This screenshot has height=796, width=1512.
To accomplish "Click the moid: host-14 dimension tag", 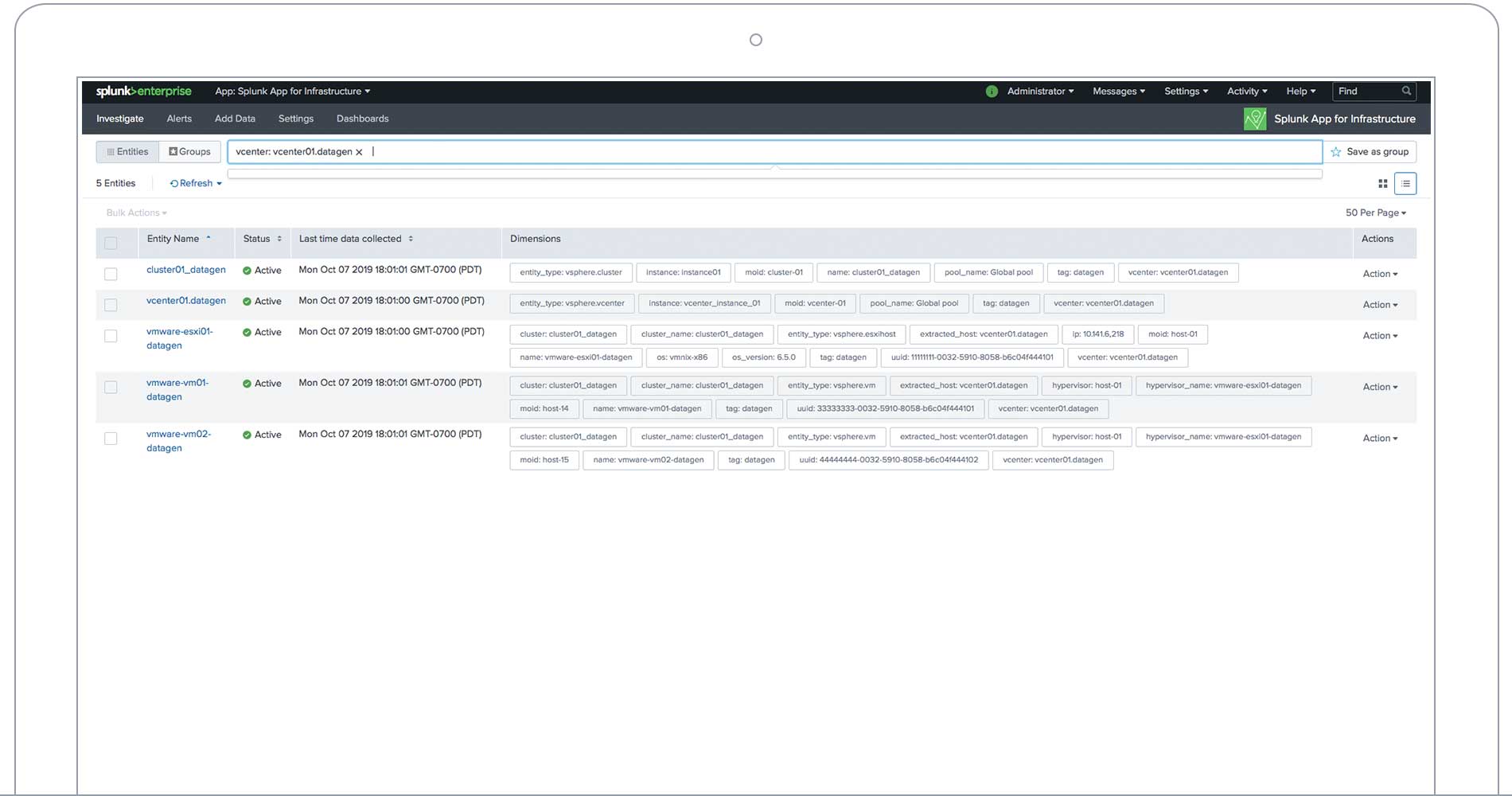I will click(x=544, y=409).
